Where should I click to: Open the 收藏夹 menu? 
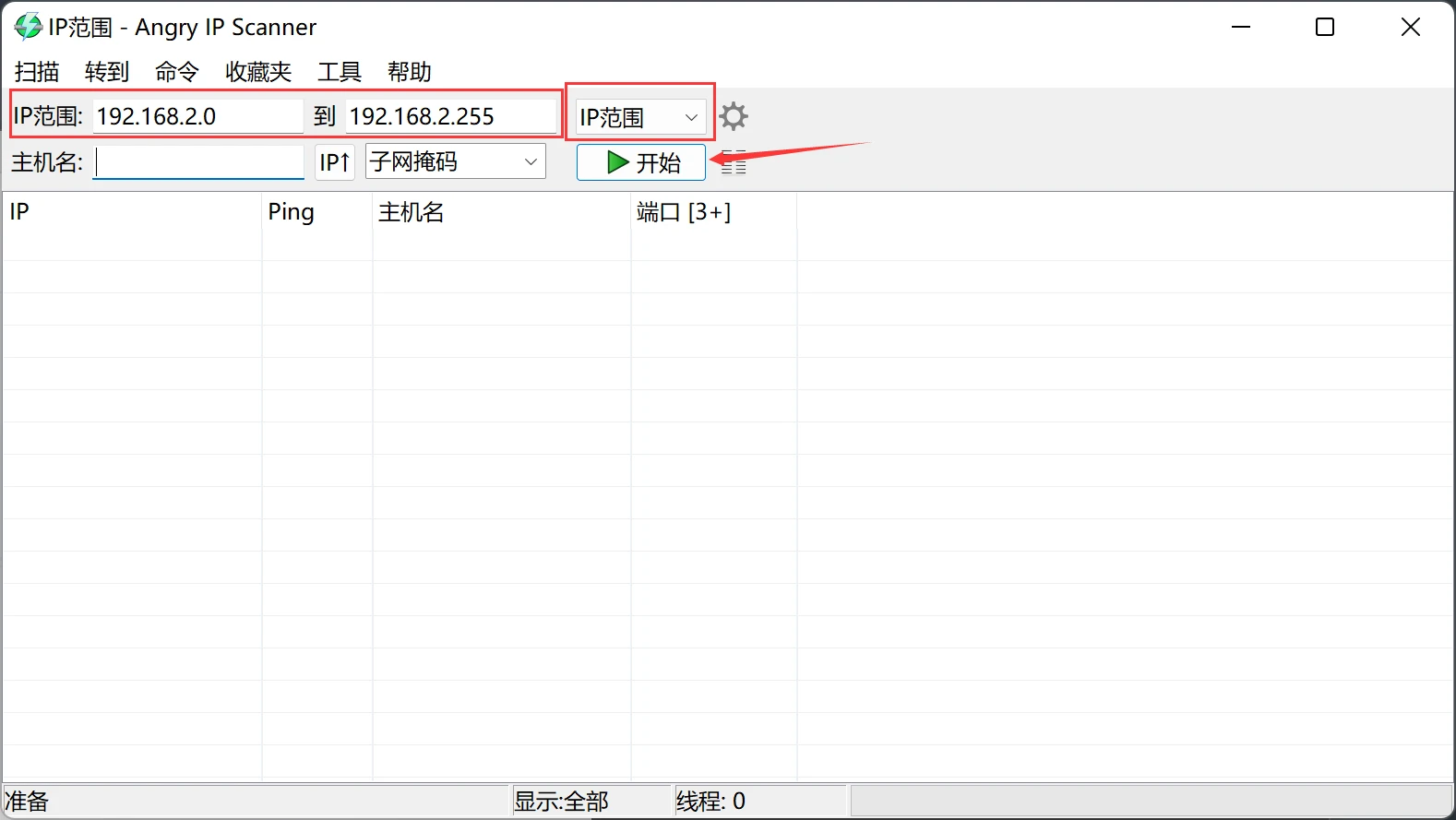click(258, 71)
